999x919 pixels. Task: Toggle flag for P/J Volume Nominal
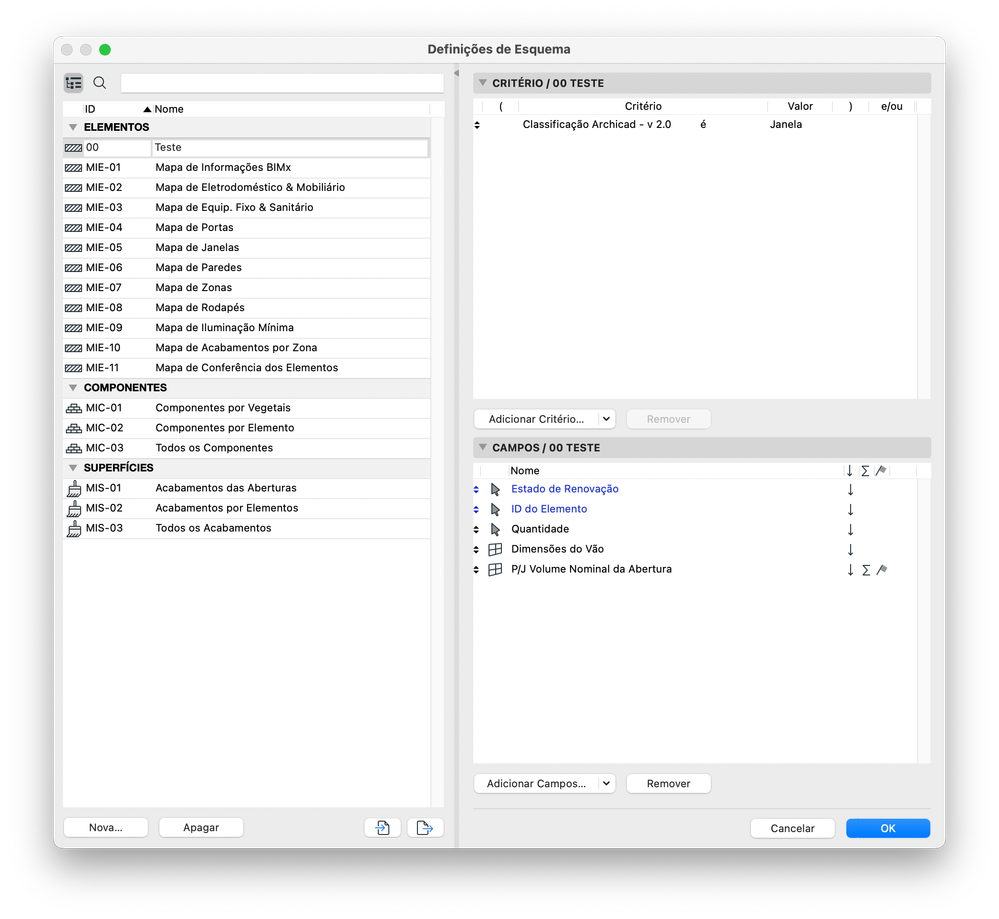pos(882,570)
